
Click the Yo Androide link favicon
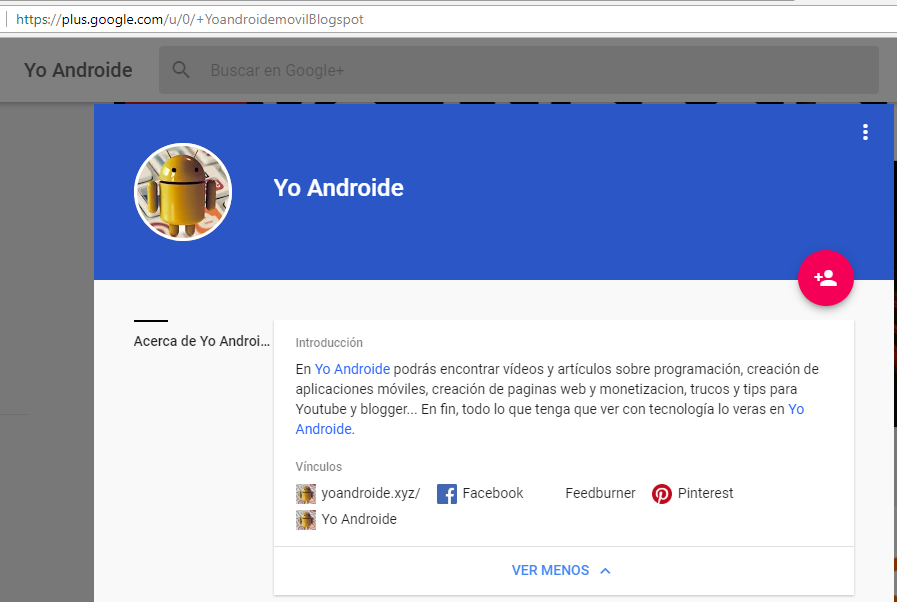pyautogui.click(x=305, y=520)
